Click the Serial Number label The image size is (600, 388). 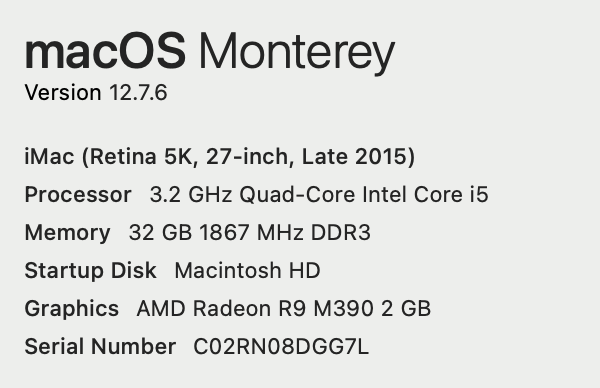[100, 346]
